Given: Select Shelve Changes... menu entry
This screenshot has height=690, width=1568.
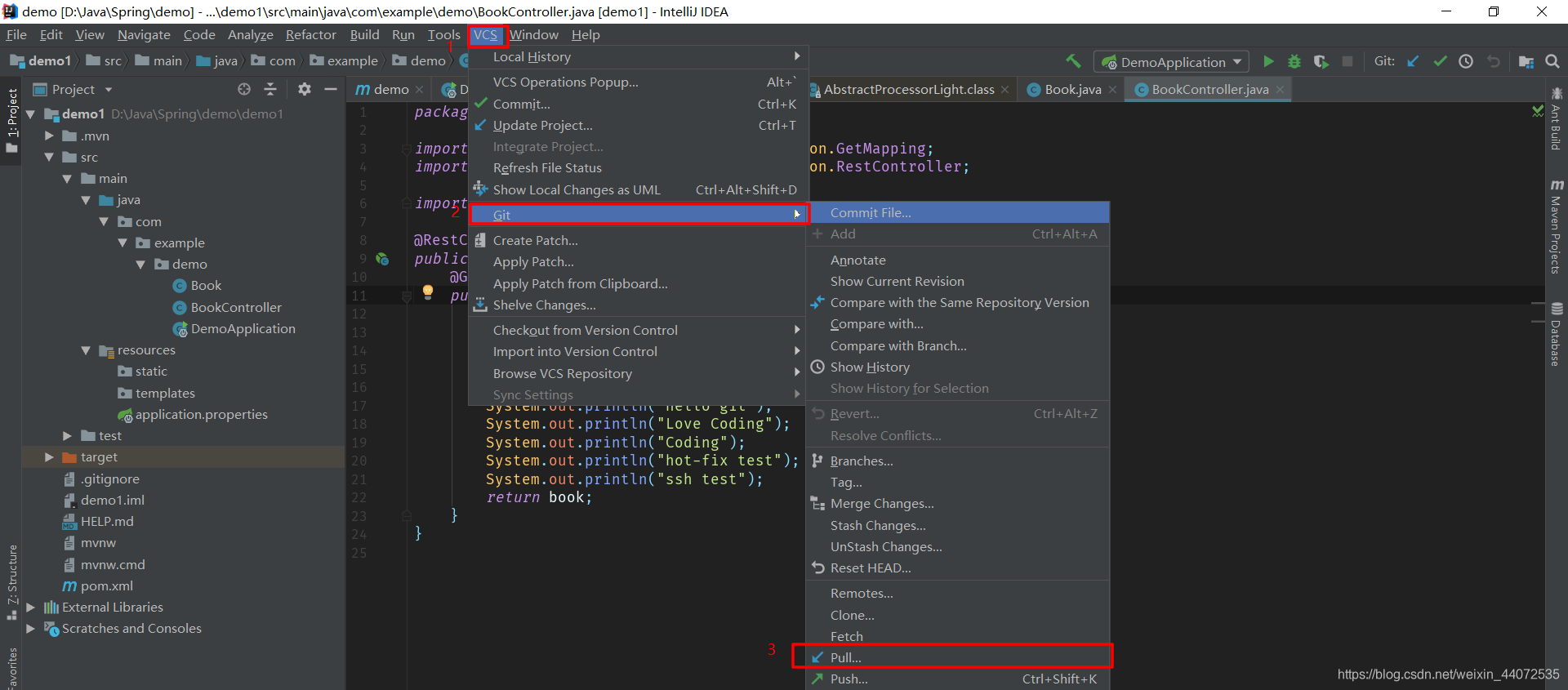Looking at the screenshot, I should pos(638,305).
